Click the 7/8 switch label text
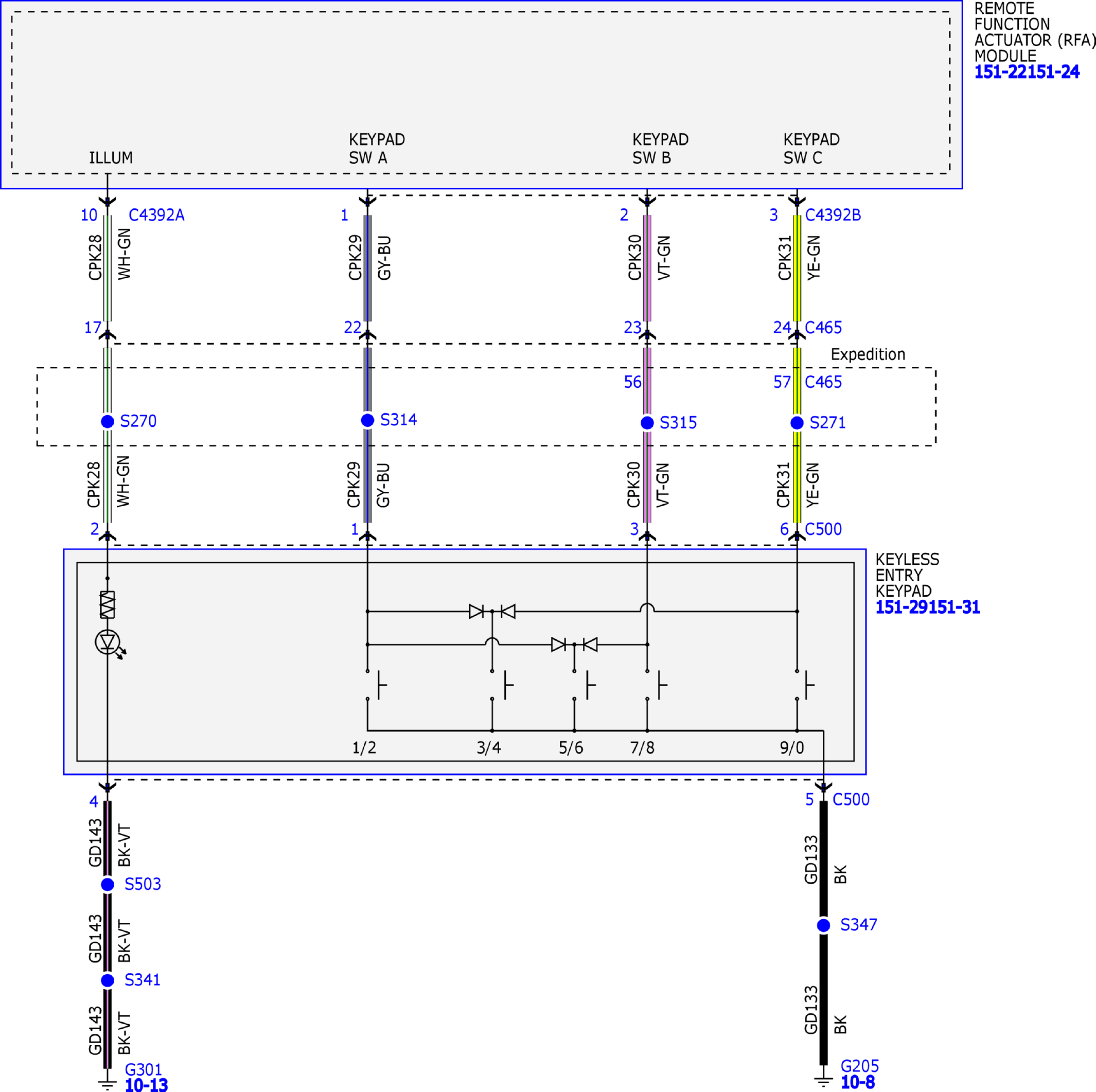1096x1092 pixels. pyautogui.click(x=642, y=747)
